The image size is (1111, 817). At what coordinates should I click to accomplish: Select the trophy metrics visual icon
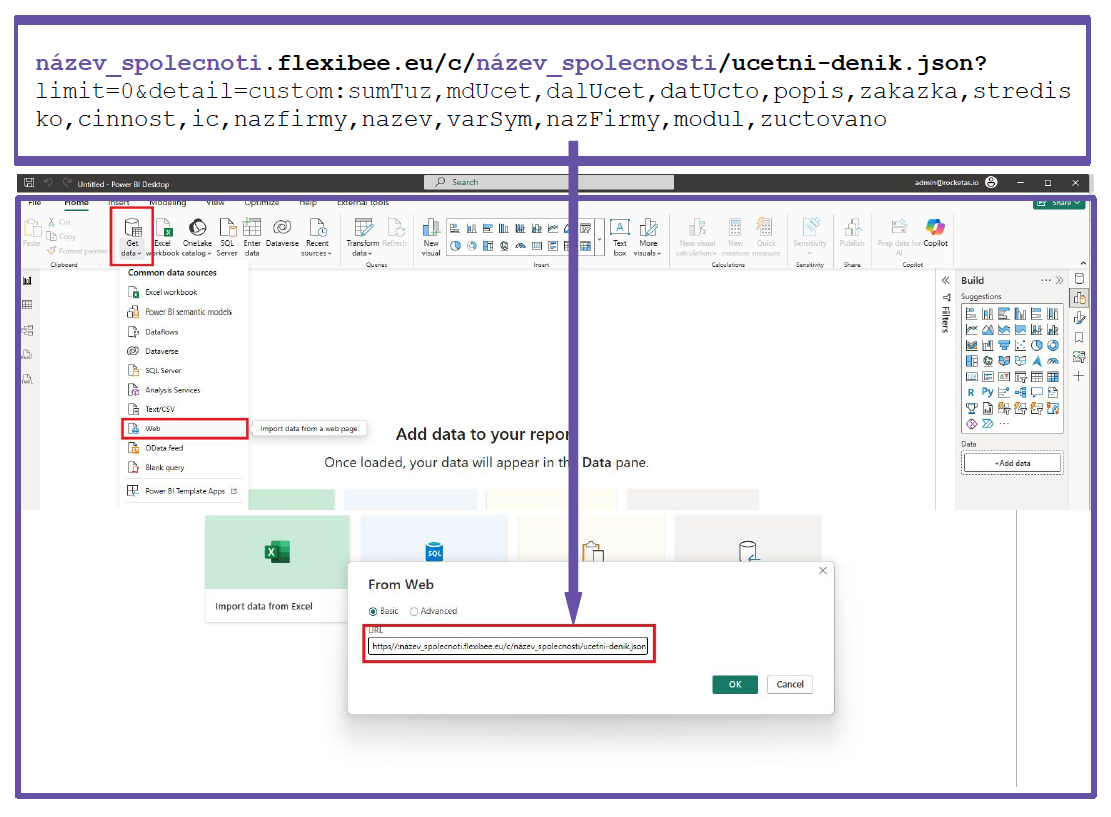click(x=971, y=409)
